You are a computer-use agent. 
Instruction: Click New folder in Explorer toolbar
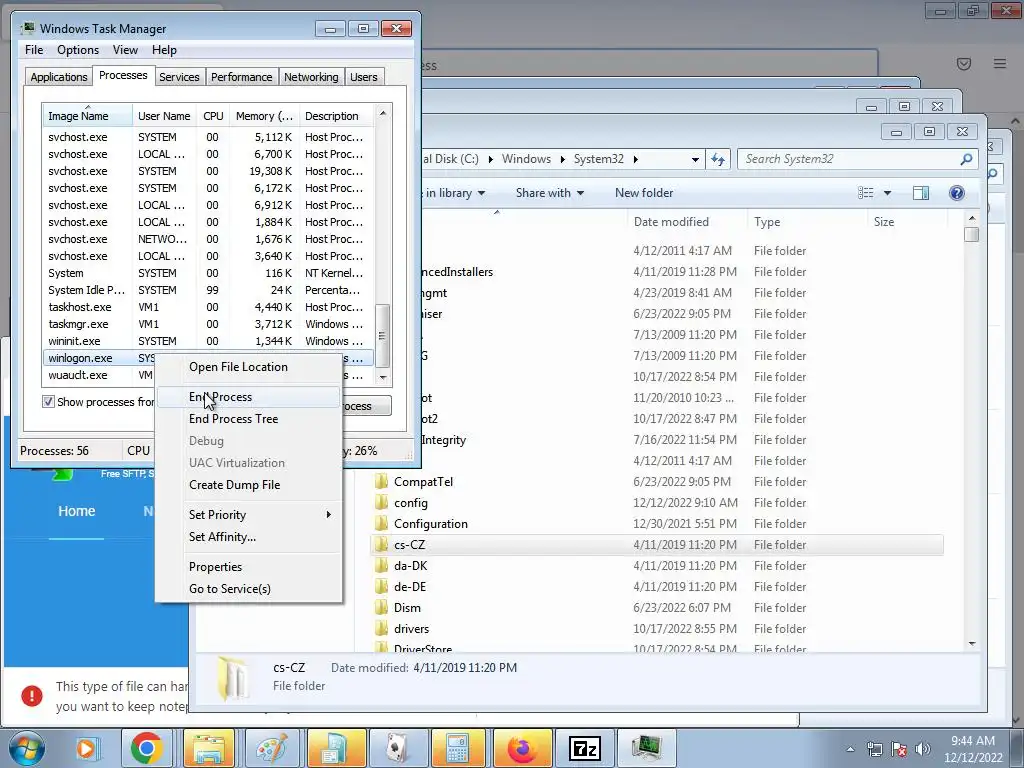(644, 193)
